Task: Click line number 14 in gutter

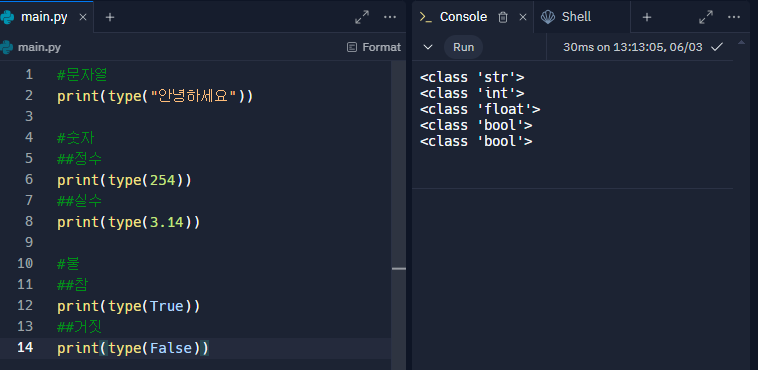Action: click(x=25, y=348)
